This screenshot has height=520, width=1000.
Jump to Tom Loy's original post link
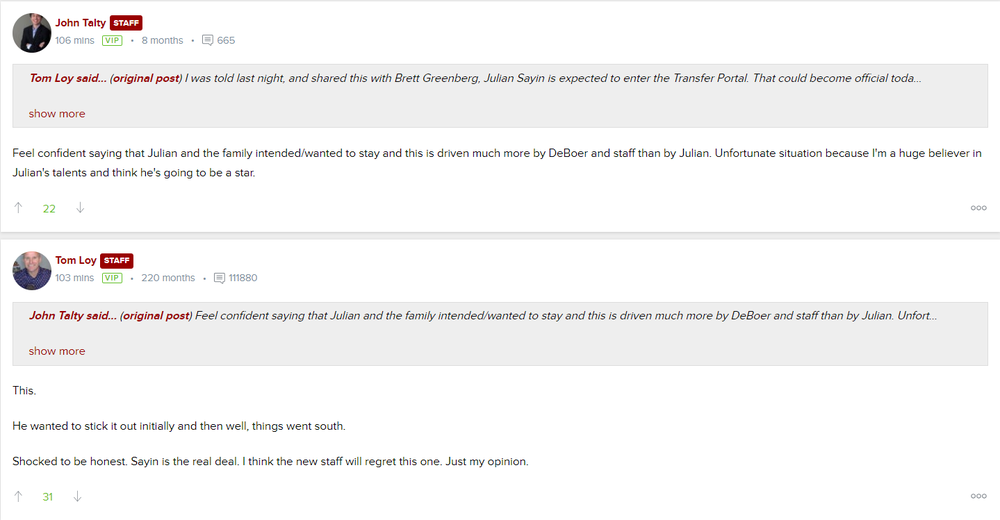click(x=145, y=78)
